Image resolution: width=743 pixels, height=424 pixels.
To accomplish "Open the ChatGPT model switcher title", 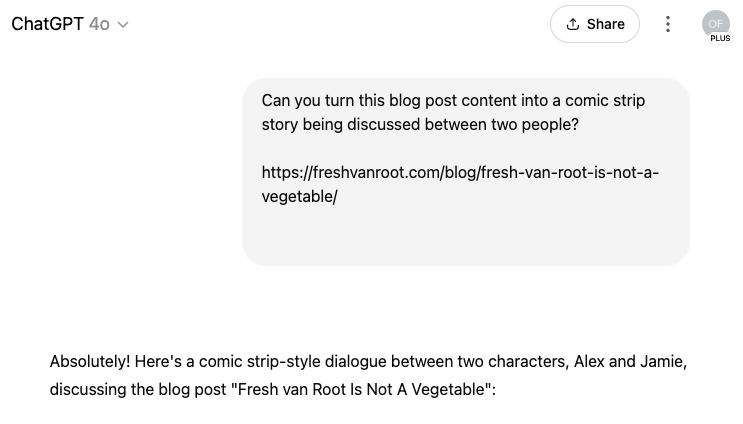I will pos(70,24).
